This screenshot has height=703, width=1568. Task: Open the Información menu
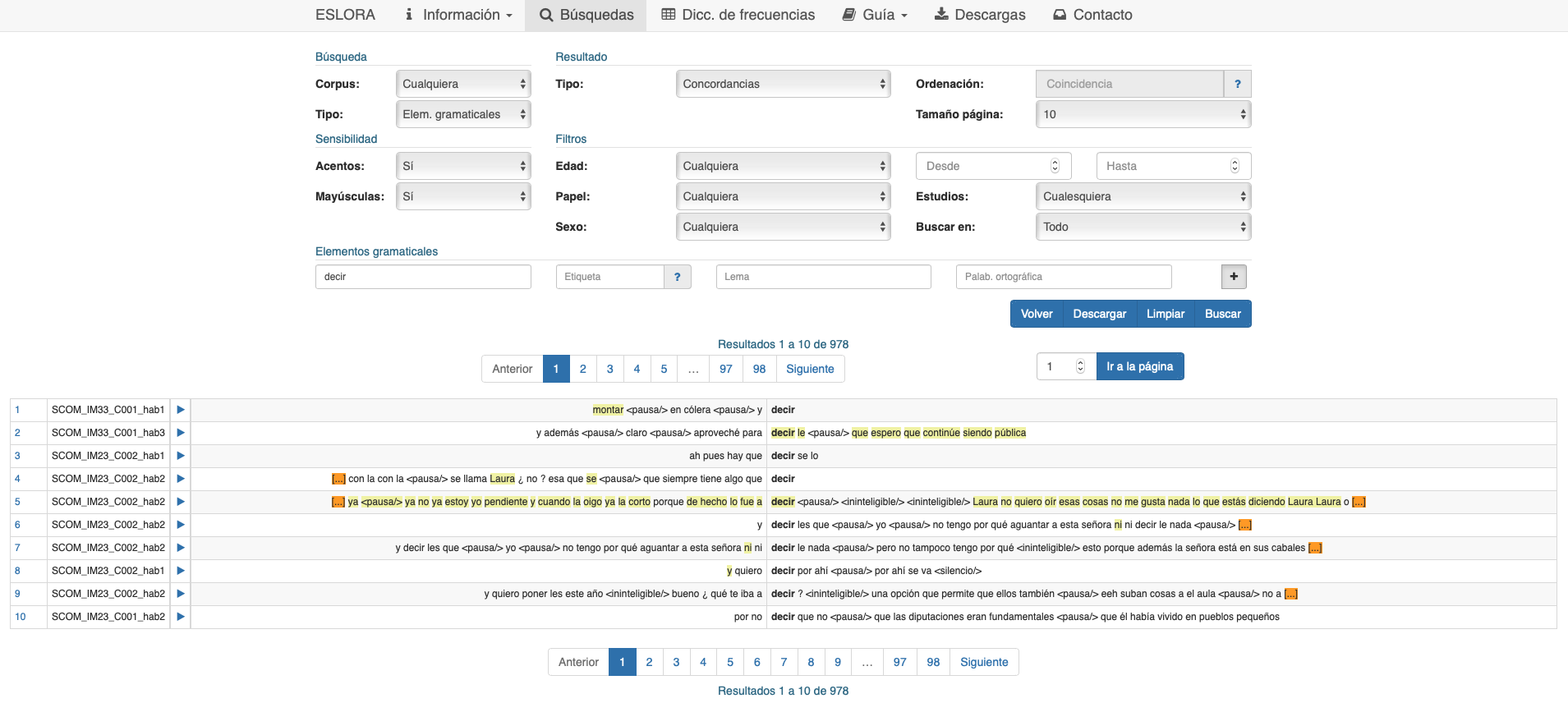pyautogui.click(x=458, y=15)
